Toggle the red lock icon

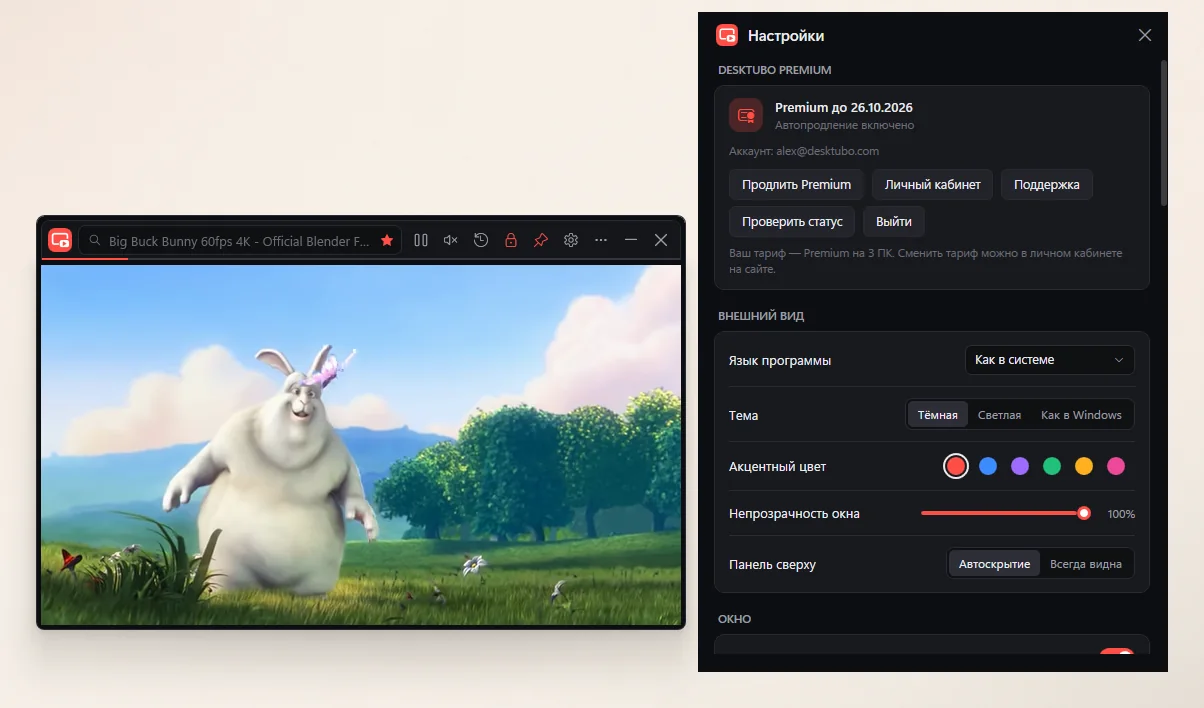pyautogui.click(x=511, y=240)
